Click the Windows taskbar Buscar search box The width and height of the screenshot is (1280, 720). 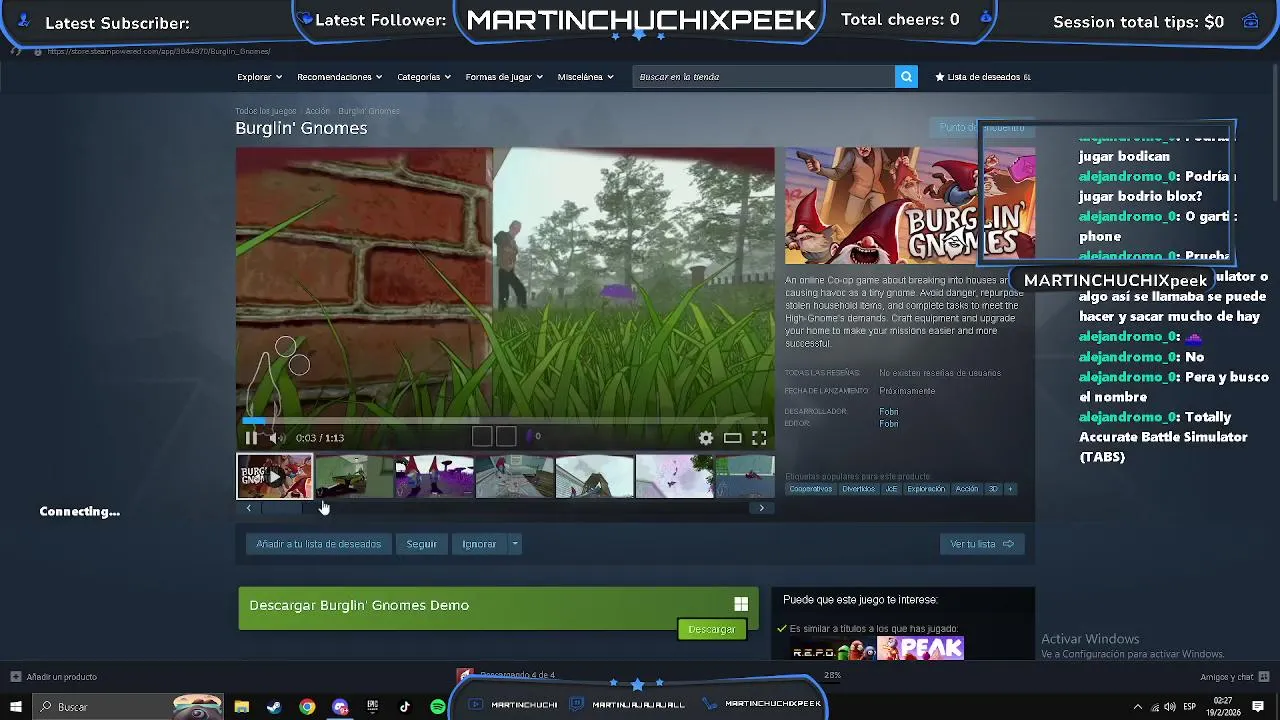click(130, 707)
